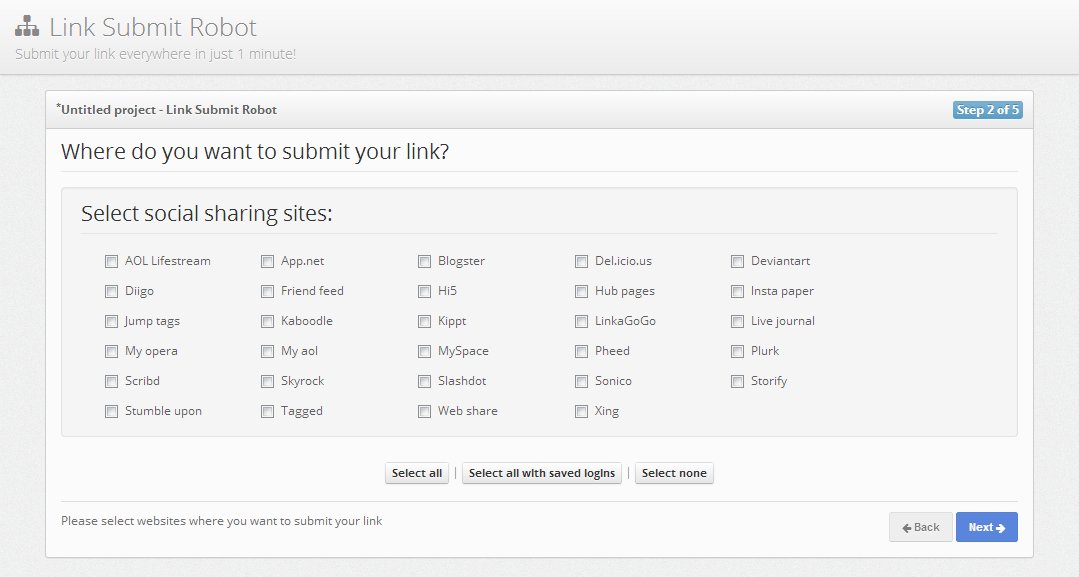Select the Insta paper checkbox
The image size is (1079, 577).
point(738,291)
